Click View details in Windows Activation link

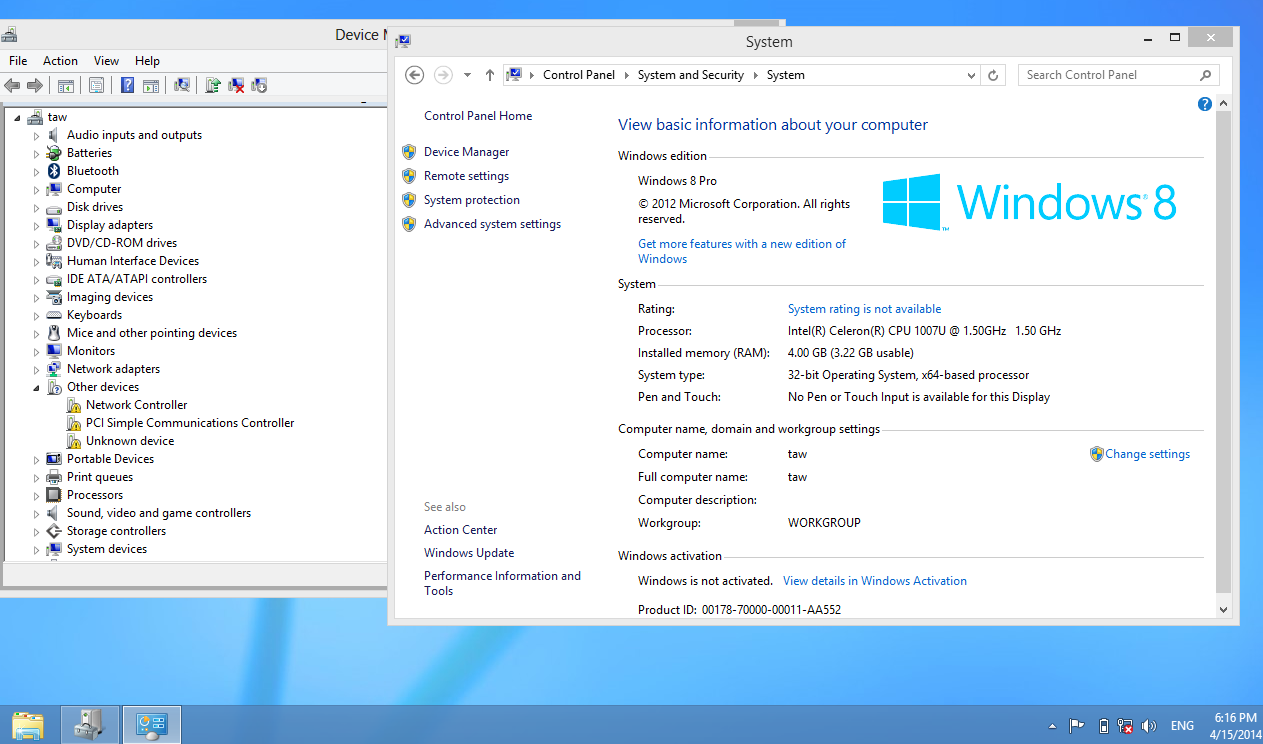pyautogui.click(x=875, y=581)
